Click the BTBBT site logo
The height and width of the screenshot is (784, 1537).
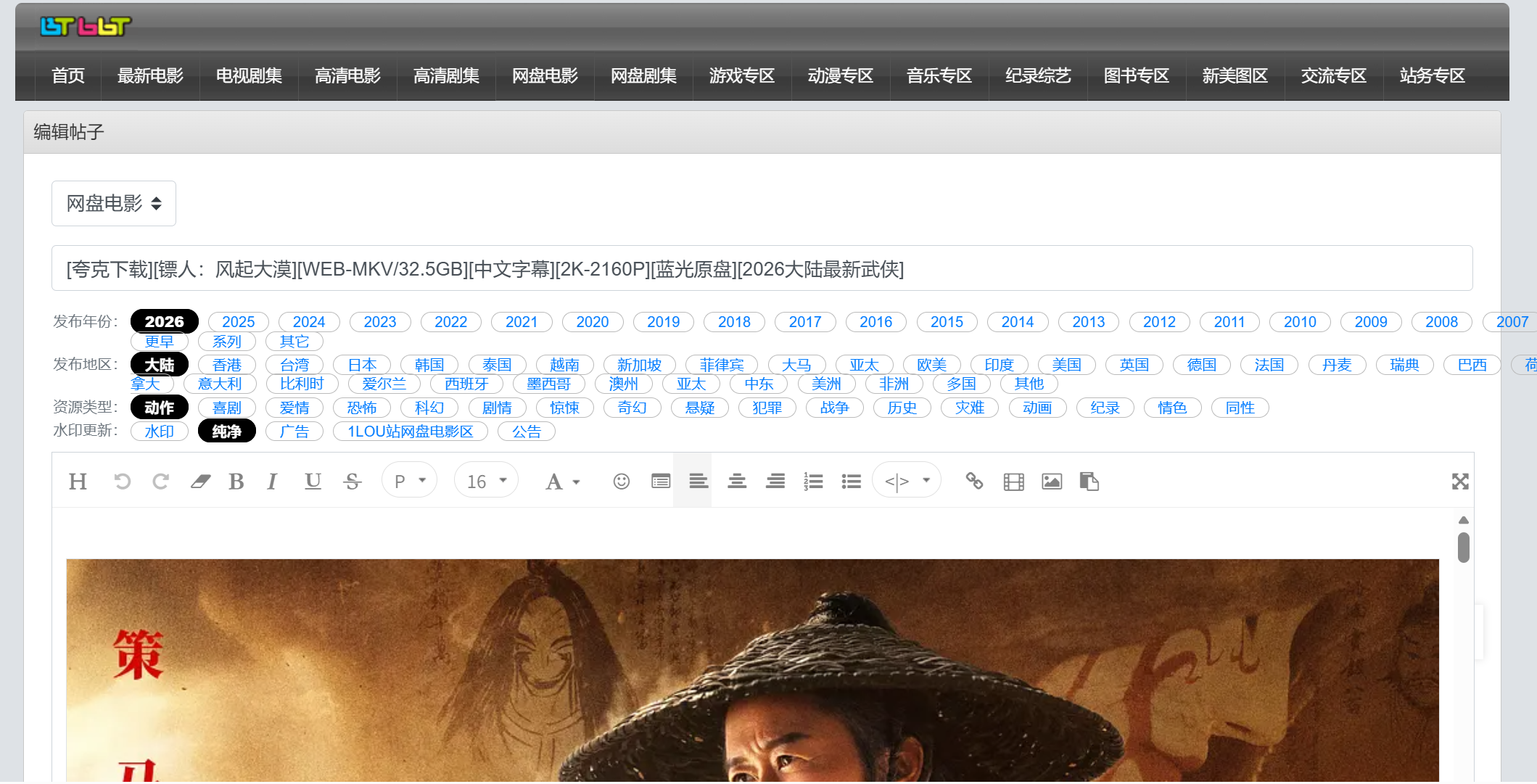[x=86, y=27]
